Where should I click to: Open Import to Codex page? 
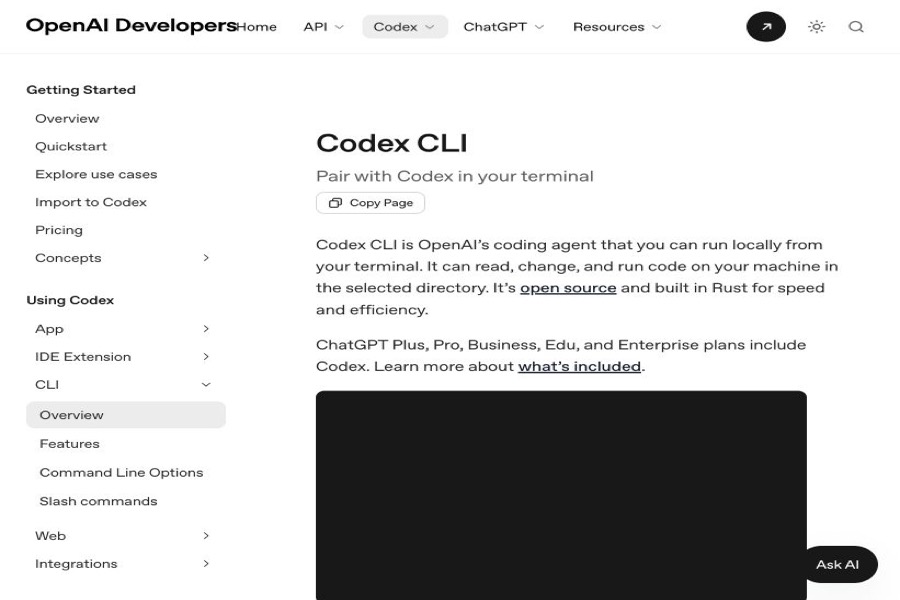[x=91, y=202]
